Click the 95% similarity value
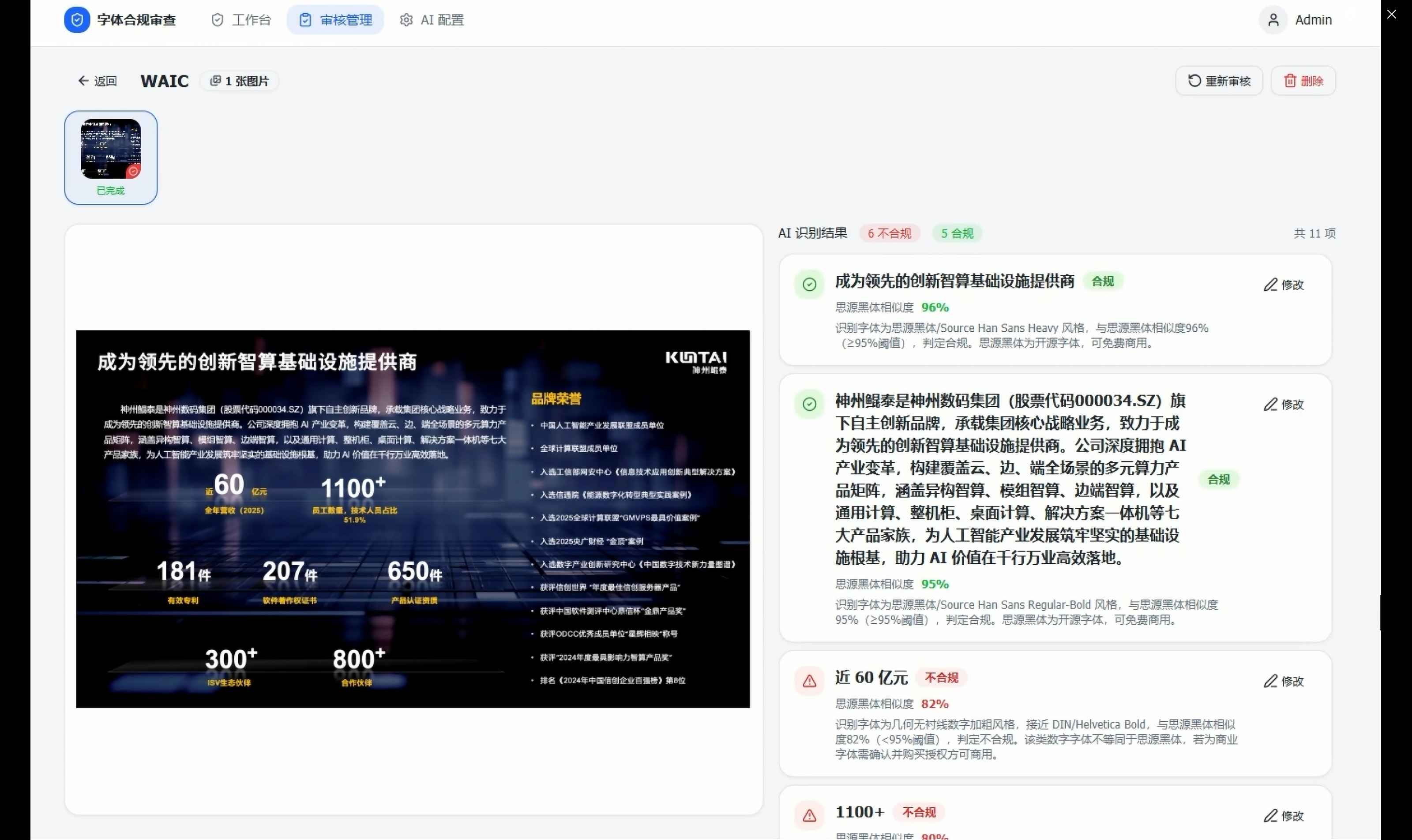Viewport: 1412px width, 840px height. point(935,584)
